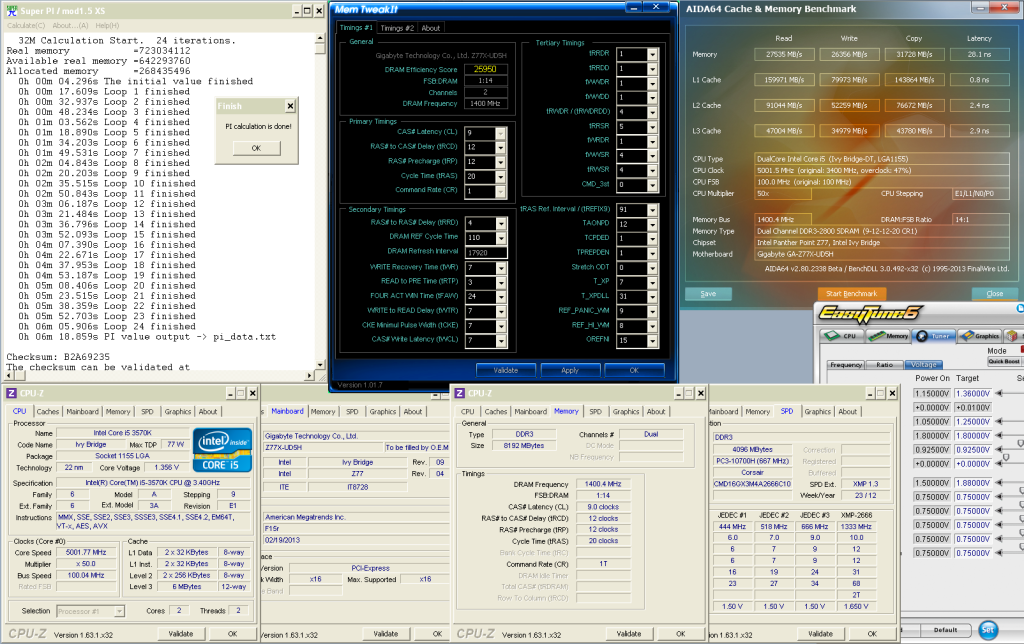Click the DRAM Efficiency Score value 25950

pyautogui.click(x=485, y=69)
